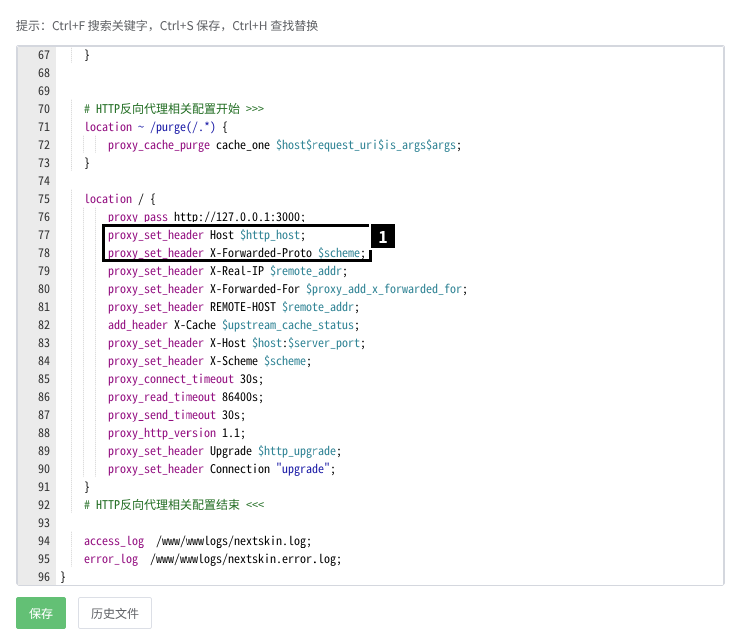Click the proxy_pass http://127.0.0.1:3000 line
This screenshot has height=644, width=741.
point(207,217)
